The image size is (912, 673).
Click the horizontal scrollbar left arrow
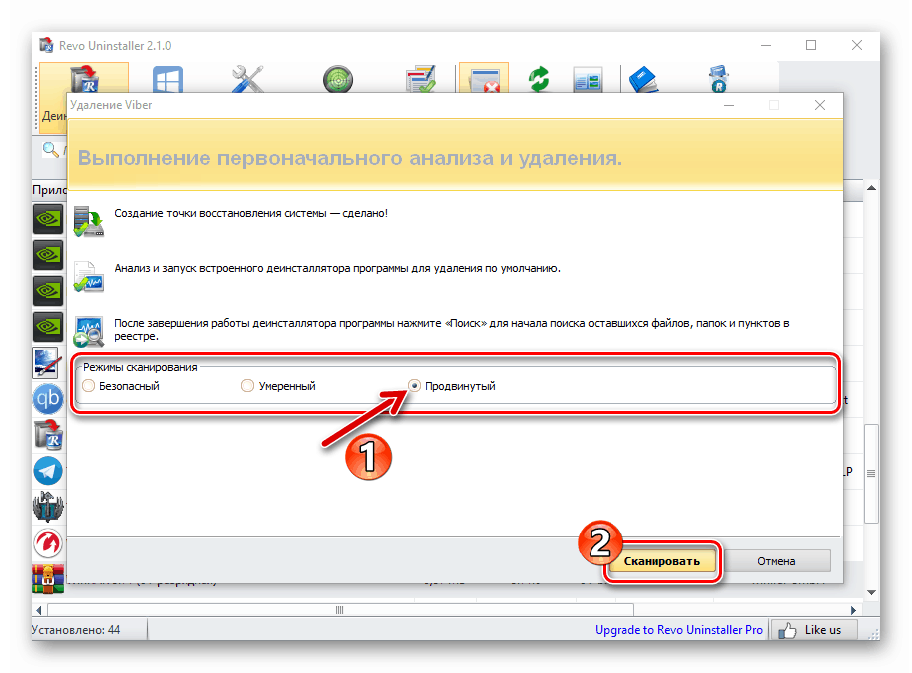tap(38, 610)
